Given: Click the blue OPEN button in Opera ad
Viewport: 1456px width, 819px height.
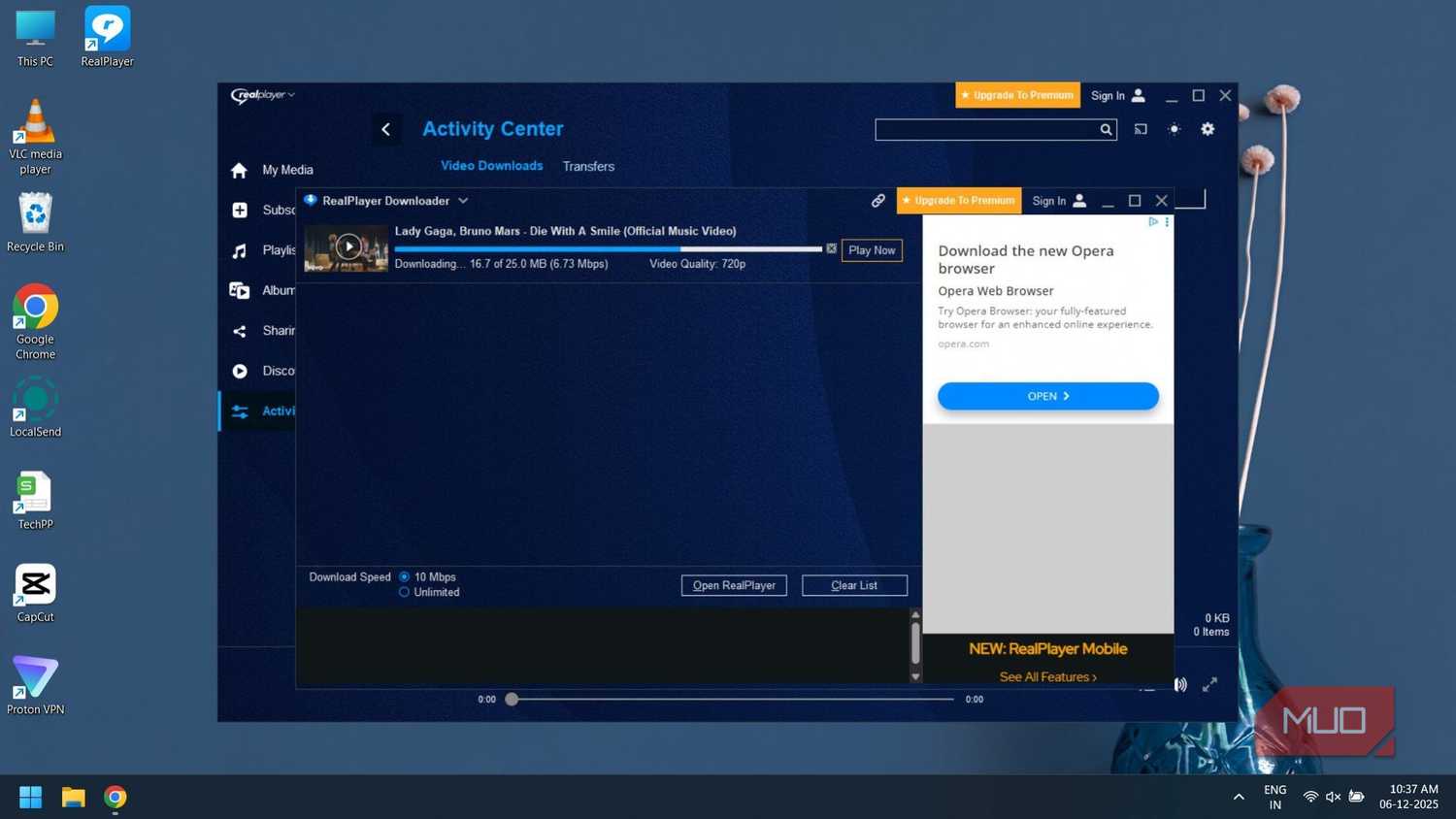Looking at the screenshot, I should click(x=1048, y=396).
